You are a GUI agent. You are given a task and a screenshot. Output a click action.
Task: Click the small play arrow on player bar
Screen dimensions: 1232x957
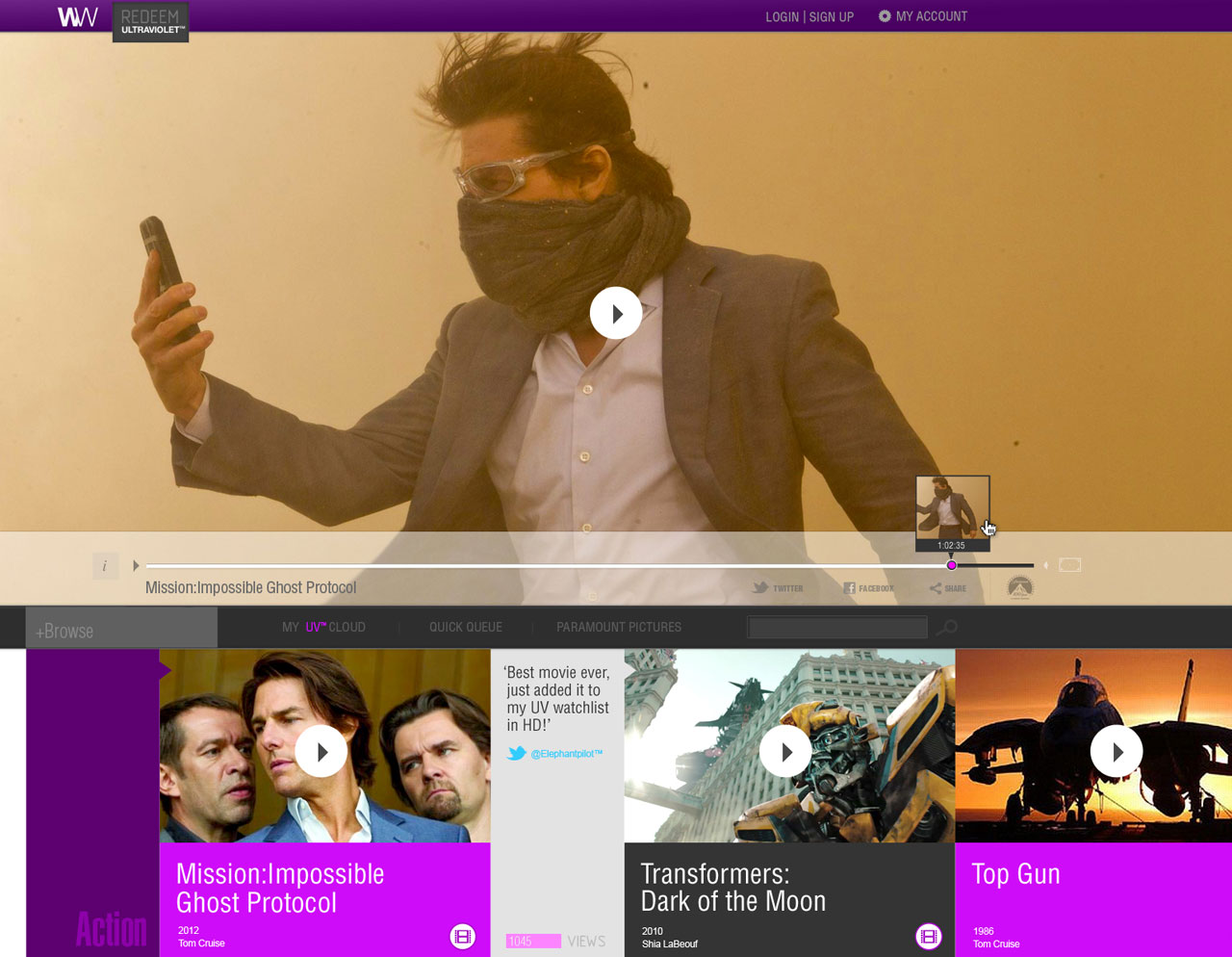pos(136,566)
